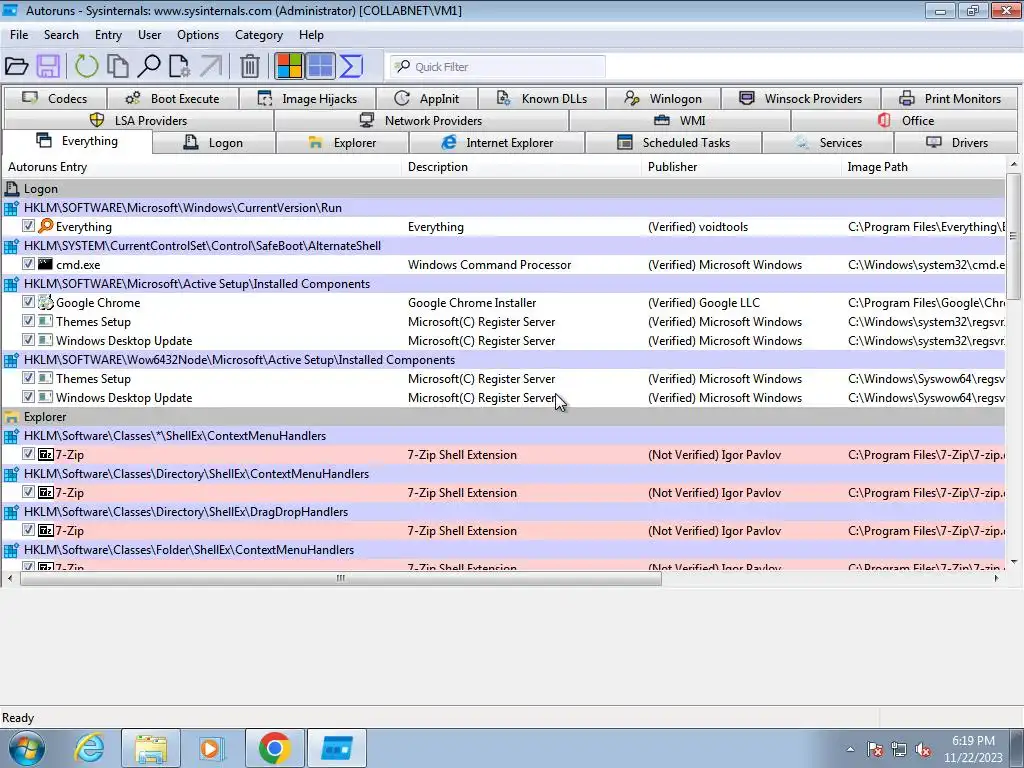Uncheck 7-Zip checkbox under Directory\ShellEx\ContextMenuHandlers
This screenshot has width=1024, height=768.
(x=28, y=492)
